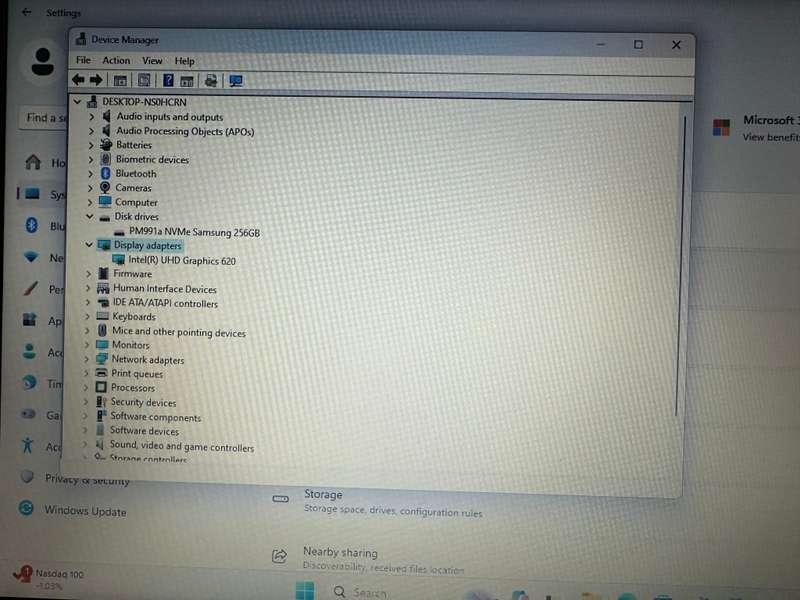The width and height of the screenshot is (800, 600).
Task: Click the taskbar Search box
Action: (x=360, y=592)
